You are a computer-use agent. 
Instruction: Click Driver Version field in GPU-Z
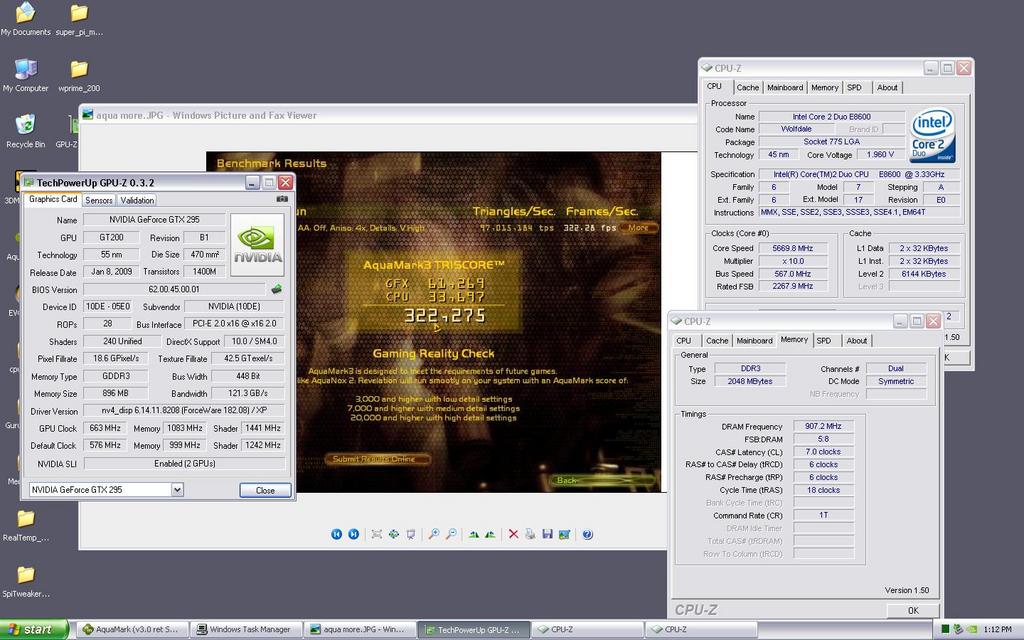[184, 411]
